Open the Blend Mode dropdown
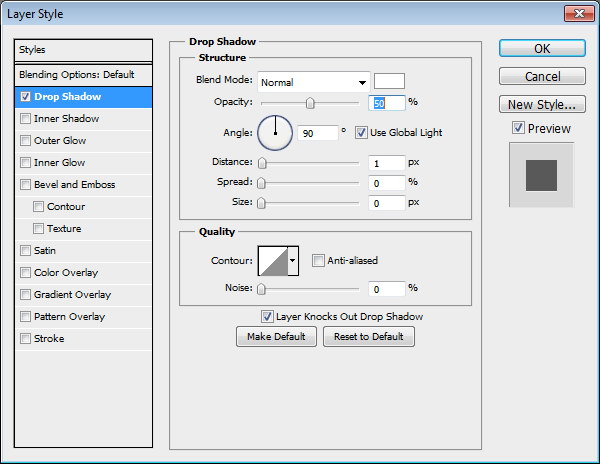This screenshot has height=464, width=600. (x=313, y=82)
